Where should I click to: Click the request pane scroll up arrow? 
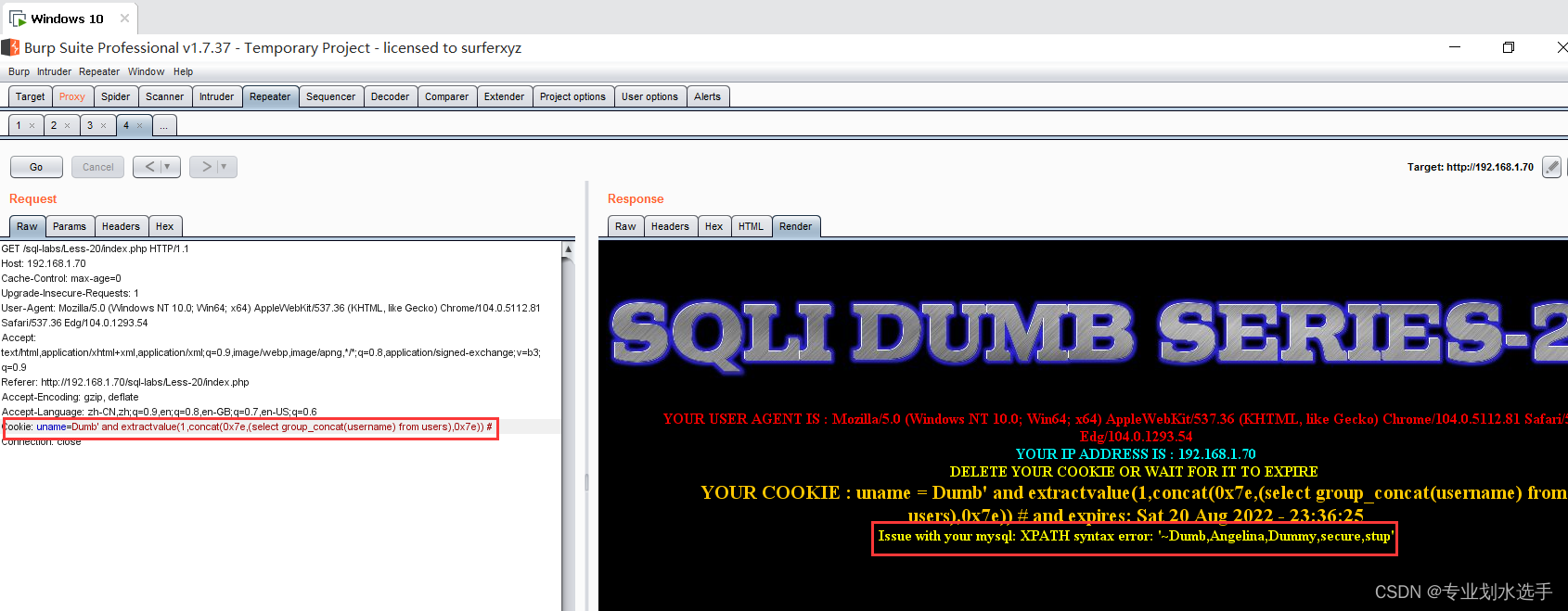coord(569,248)
